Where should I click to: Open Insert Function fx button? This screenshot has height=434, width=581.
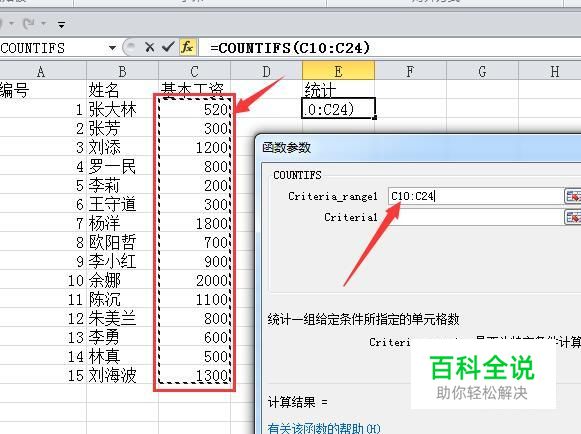[187, 47]
